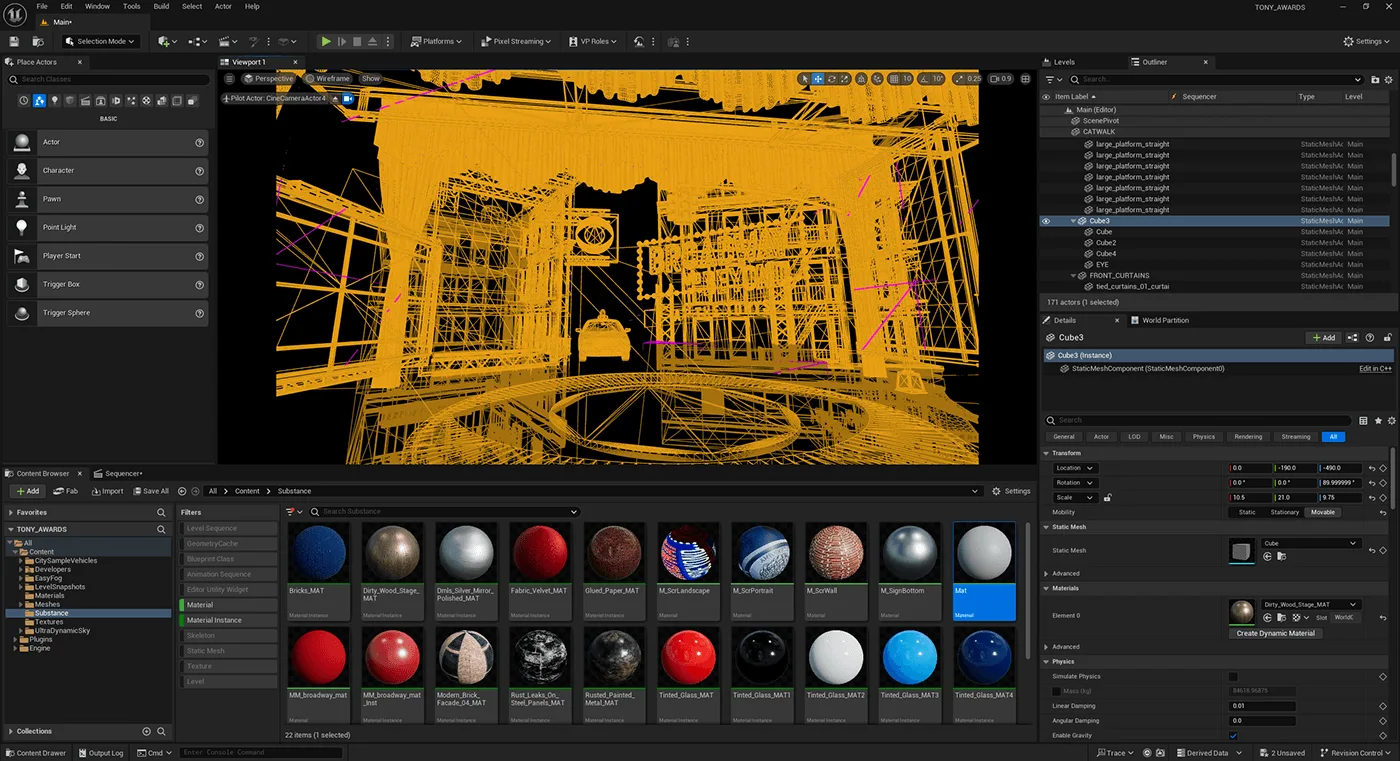Toggle grid snapping icon in viewport toolbar

(x=893, y=79)
